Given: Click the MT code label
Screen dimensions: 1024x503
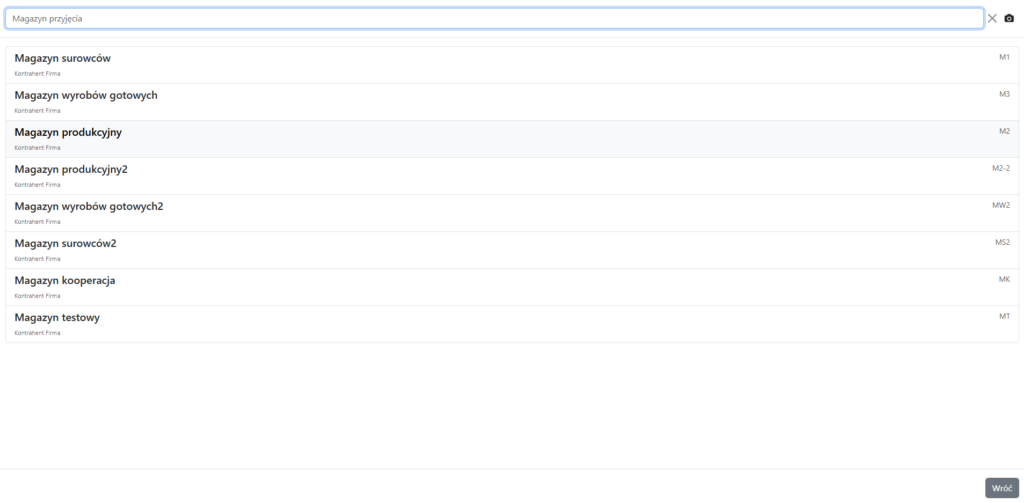Looking at the screenshot, I should pos(1004,316).
